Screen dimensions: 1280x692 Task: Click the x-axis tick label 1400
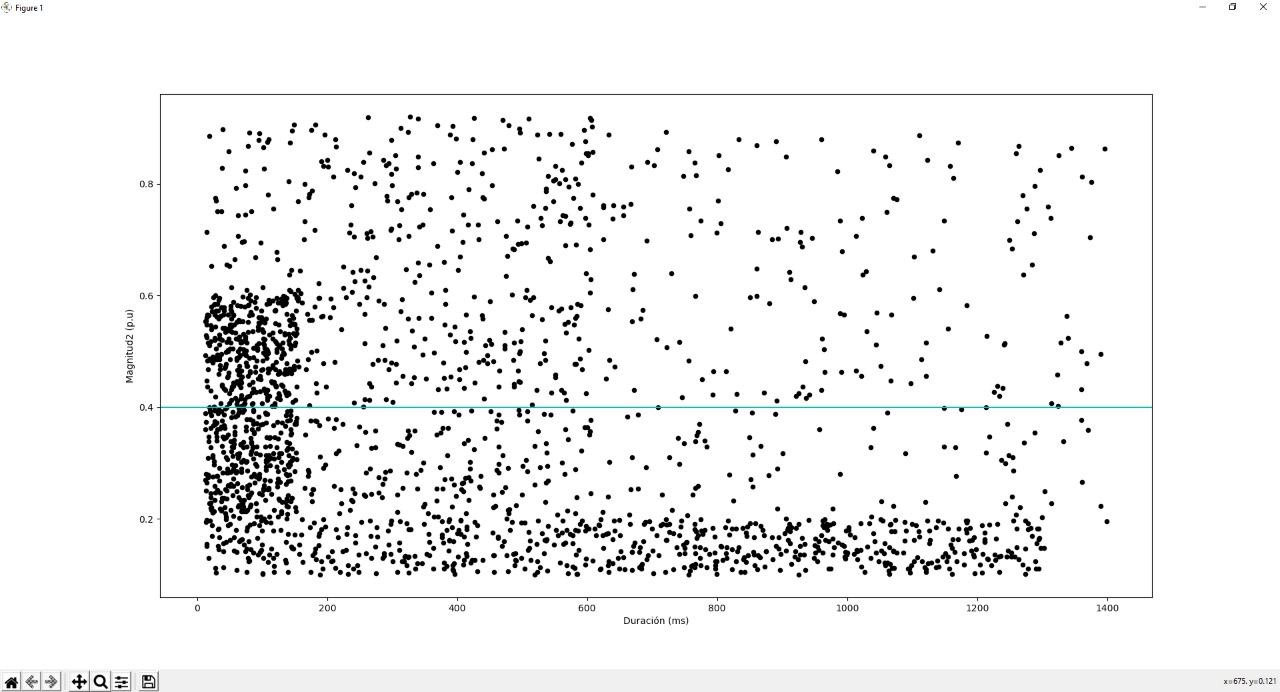1107,607
